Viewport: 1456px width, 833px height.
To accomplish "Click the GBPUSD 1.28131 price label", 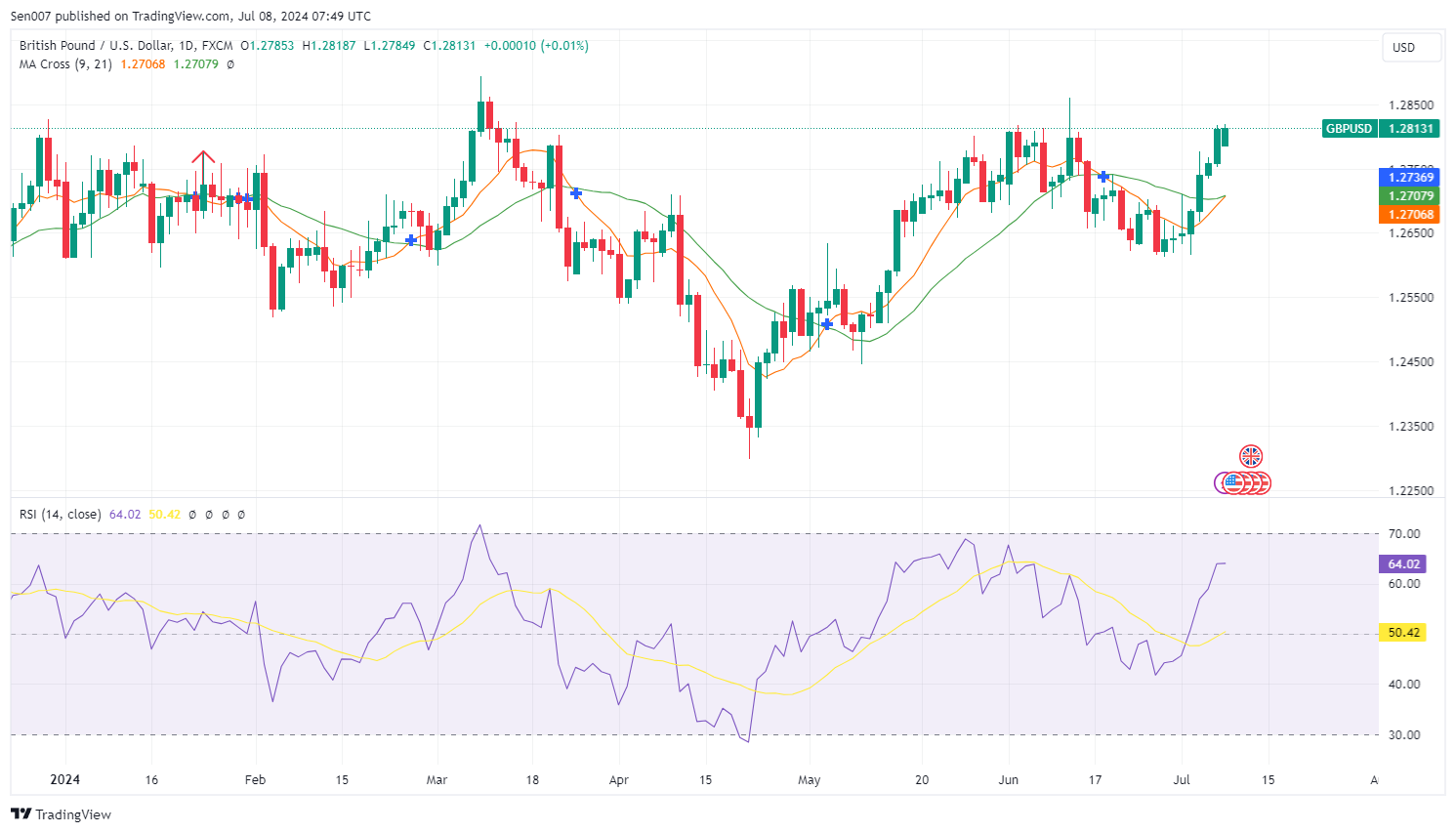I will [1381, 128].
